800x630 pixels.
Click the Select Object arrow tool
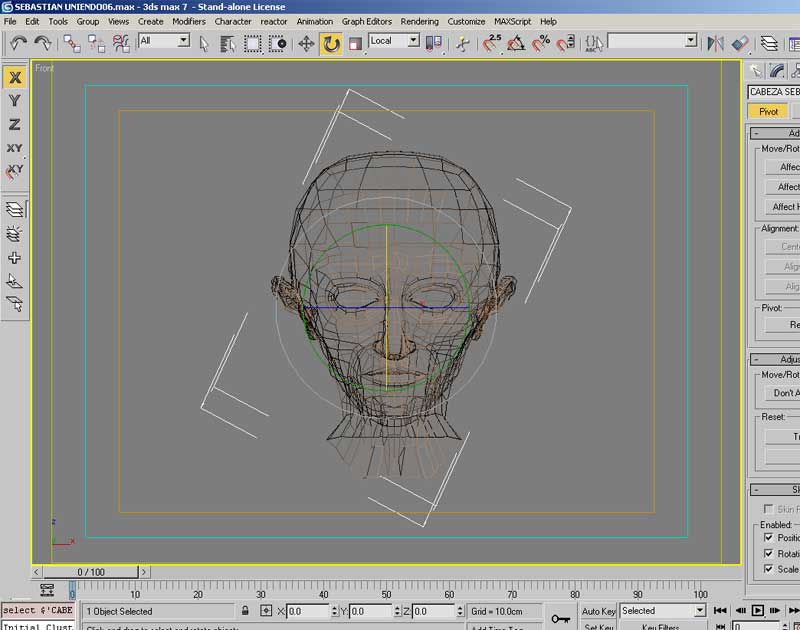[204, 43]
